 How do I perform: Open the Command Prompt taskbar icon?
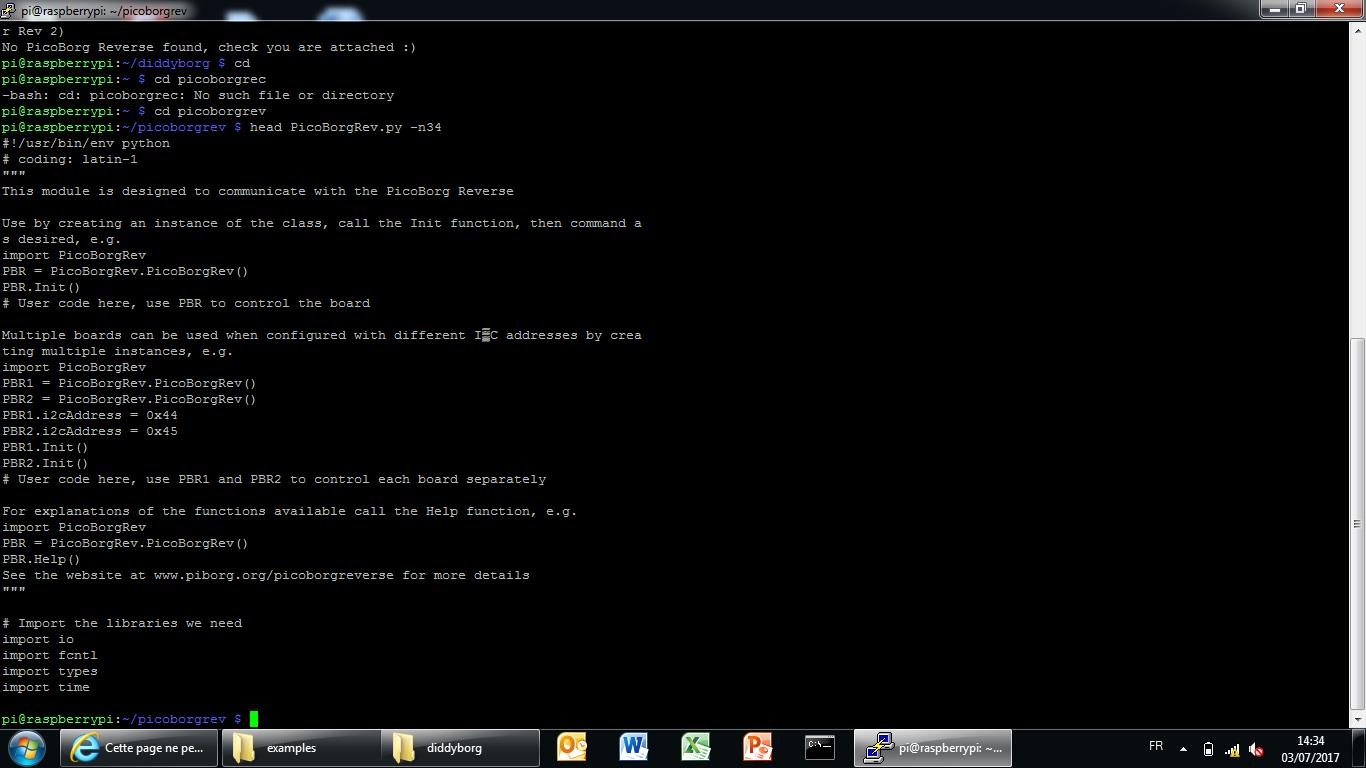[819, 747]
